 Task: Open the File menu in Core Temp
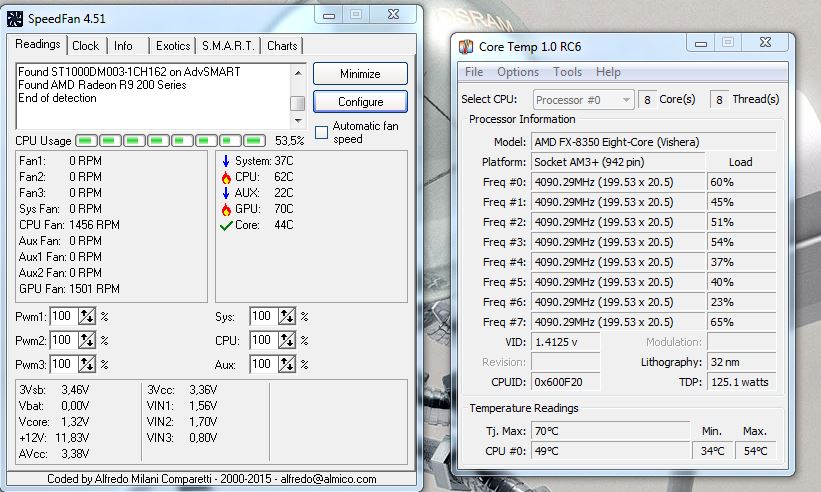474,72
